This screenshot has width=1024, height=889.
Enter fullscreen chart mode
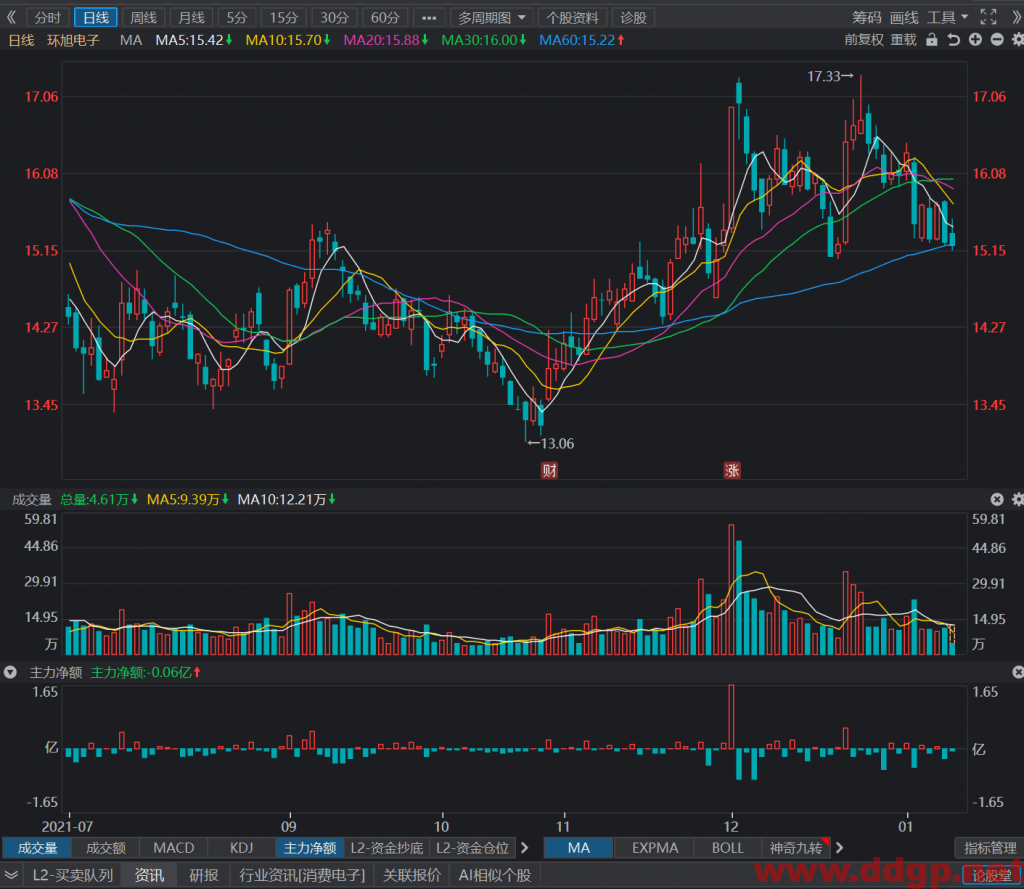coord(989,18)
